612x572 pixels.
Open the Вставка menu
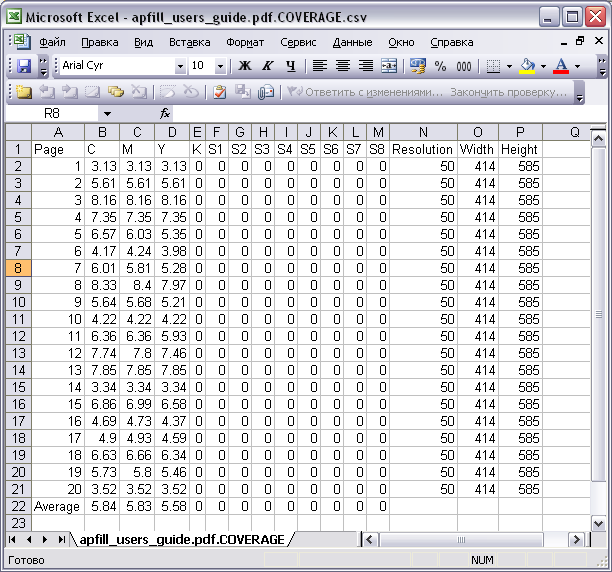190,42
